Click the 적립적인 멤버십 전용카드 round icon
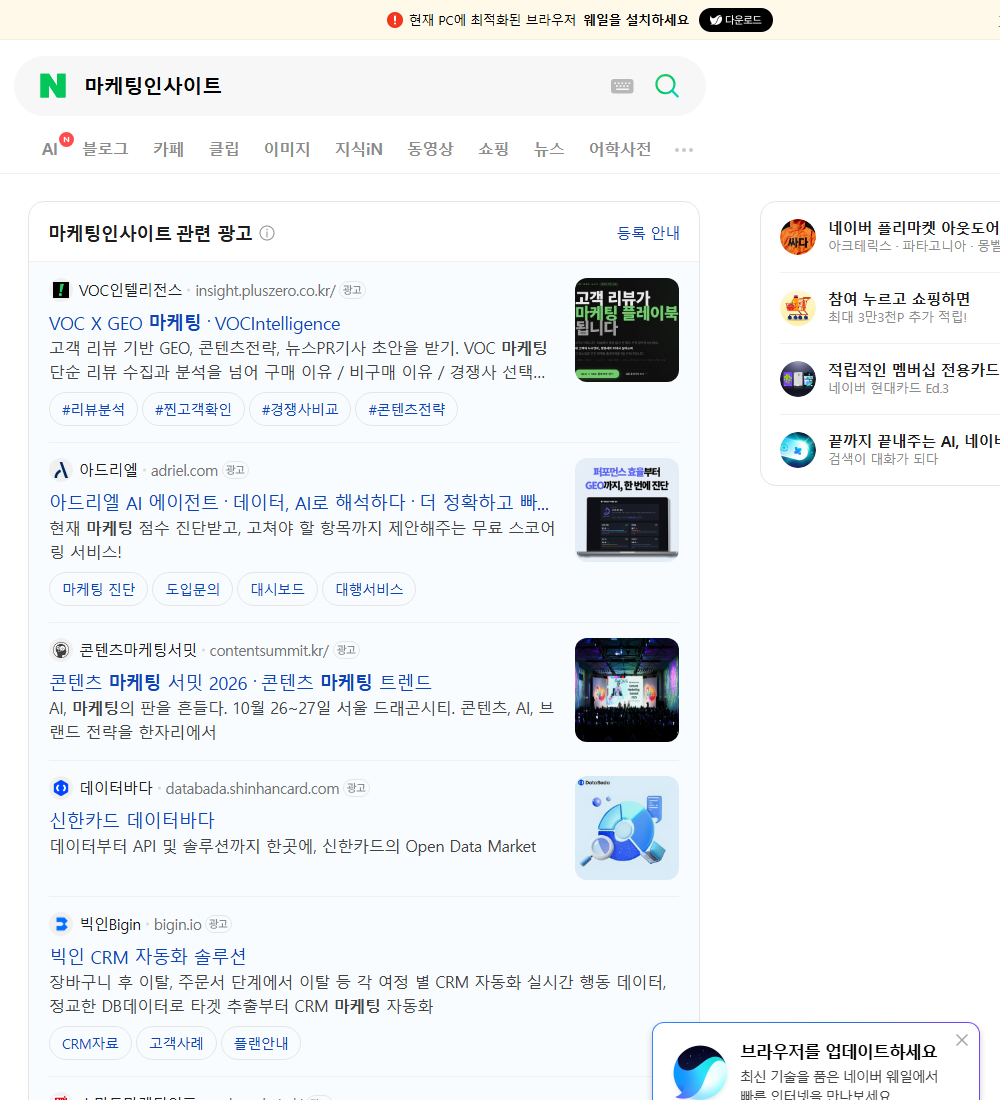 (798, 379)
